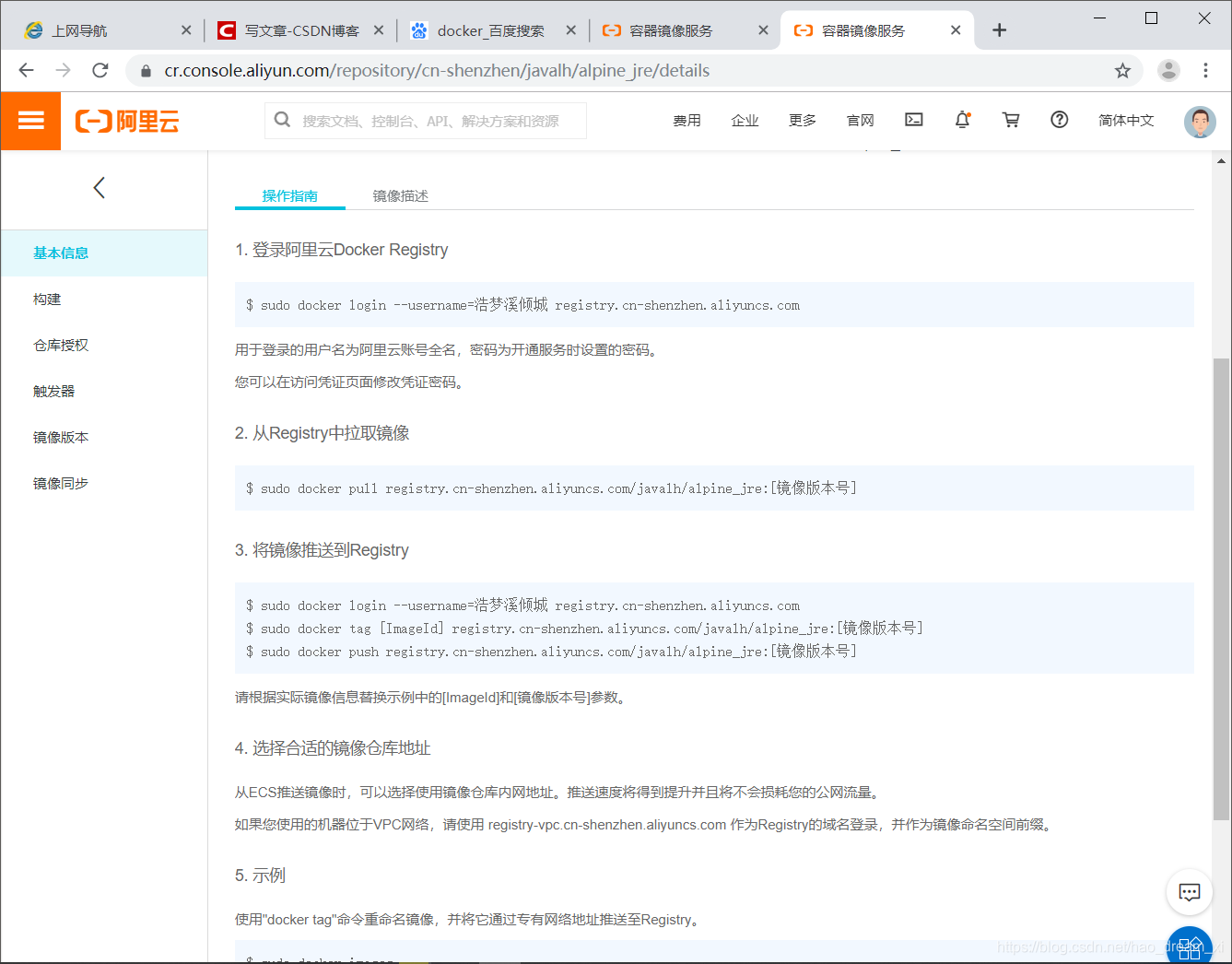Click the Aliyun logo
This screenshot has width=1232, height=964.
[127, 121]
